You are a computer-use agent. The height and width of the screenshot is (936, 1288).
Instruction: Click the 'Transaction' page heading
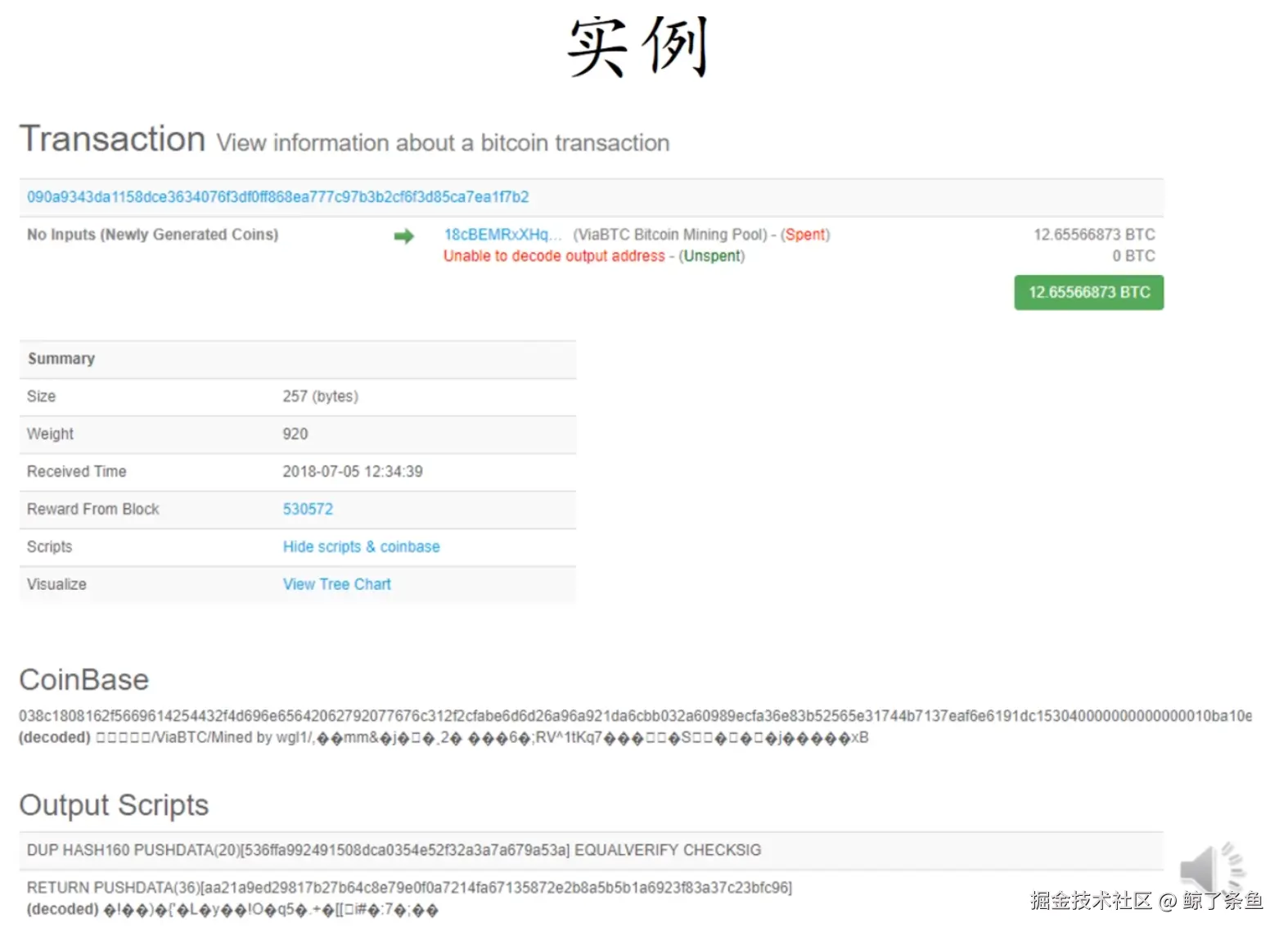pyautogui.click(x=112, y=139)
